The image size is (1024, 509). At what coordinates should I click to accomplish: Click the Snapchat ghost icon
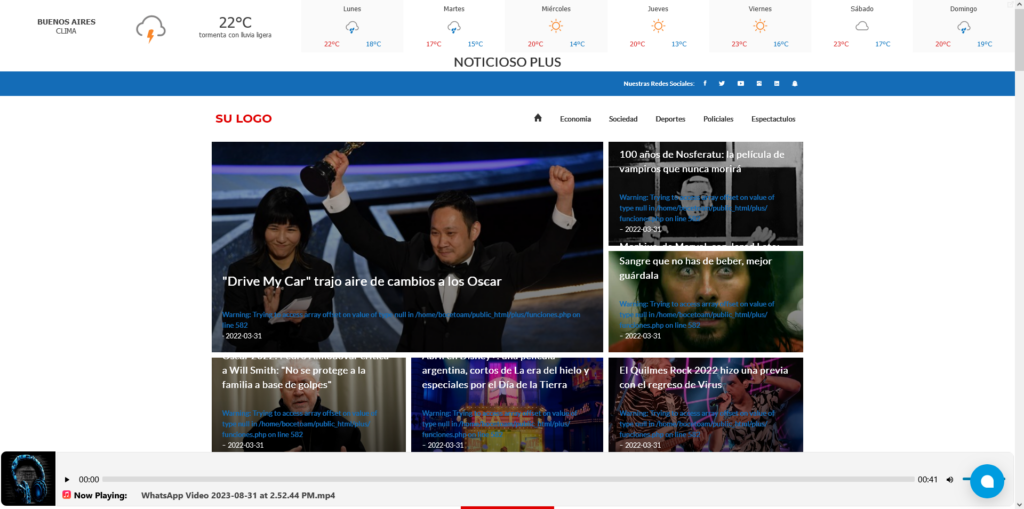pos(795,83)
